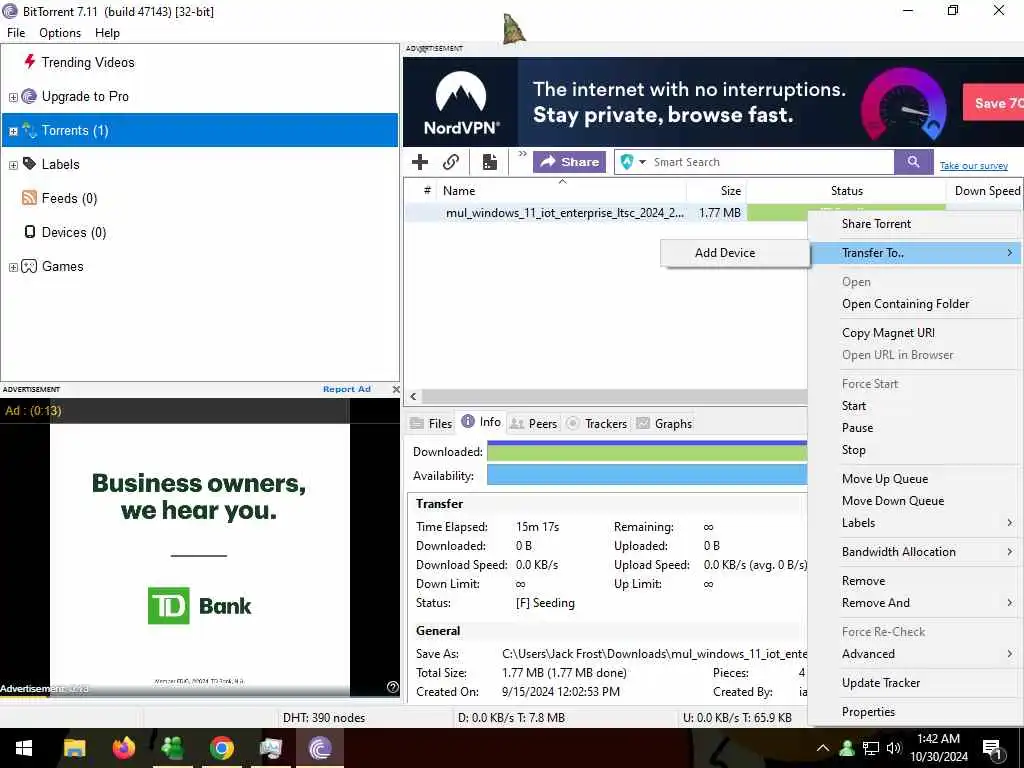Open Firefox from taskbar
Image resolution: width=1024 pixels, height=768 pixels.
[123, 748]
